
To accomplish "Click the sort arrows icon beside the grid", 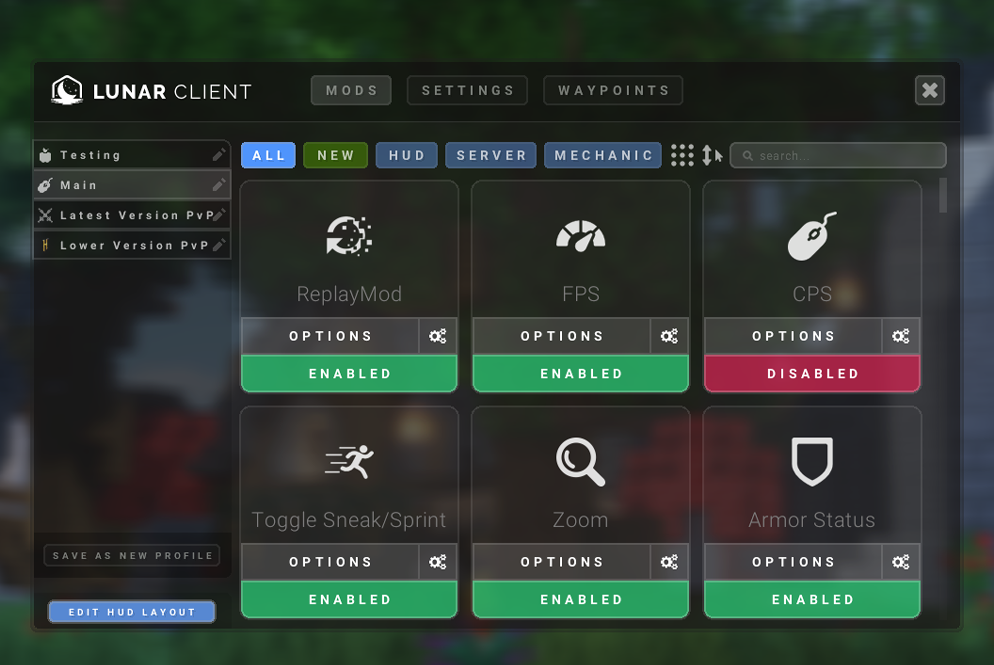I will click(x=711, y=155).
